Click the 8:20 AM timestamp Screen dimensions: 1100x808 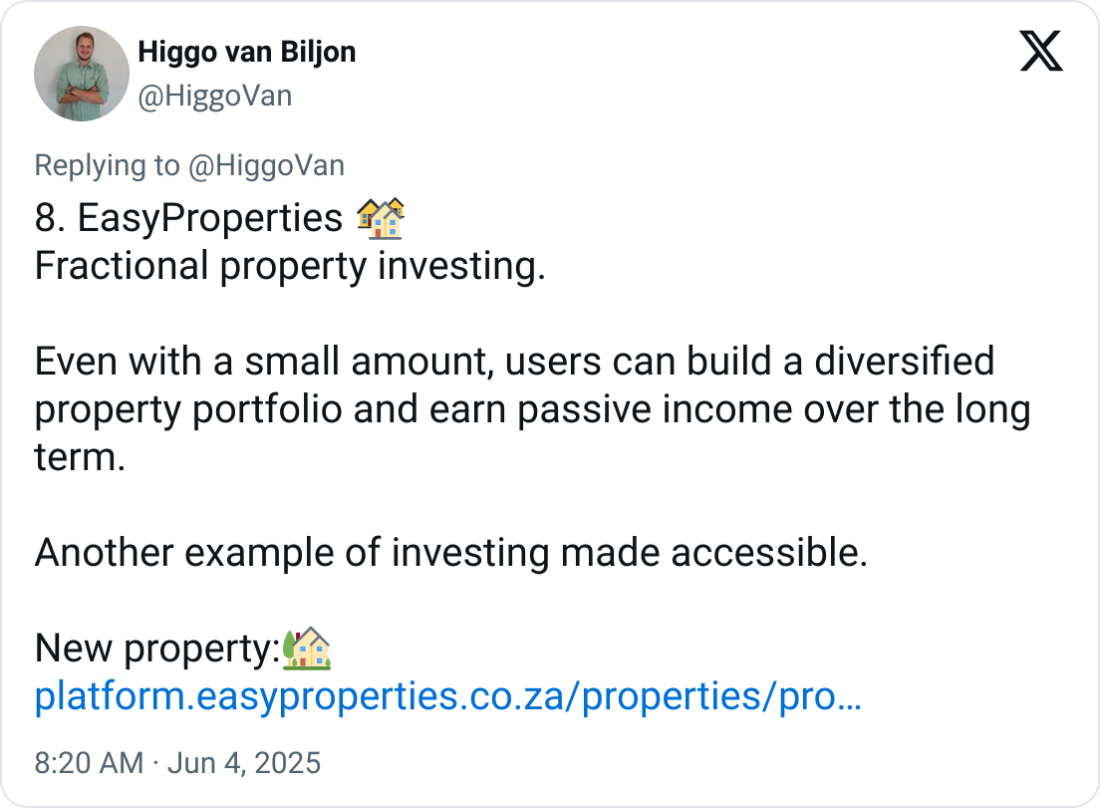pyautogui.click(x=89, y=763)
